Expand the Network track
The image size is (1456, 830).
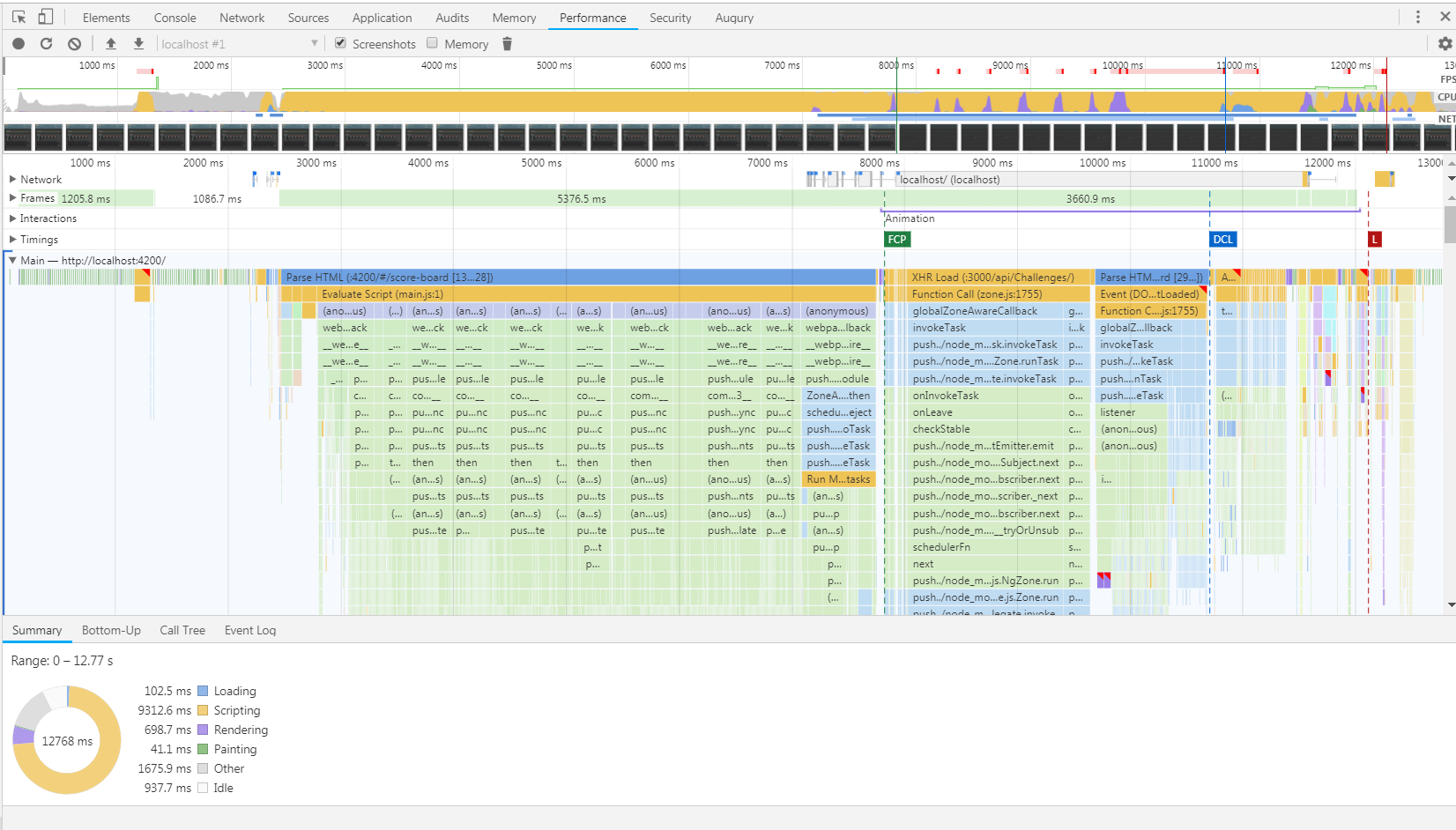pyautogui.click(x=12, y=179)
